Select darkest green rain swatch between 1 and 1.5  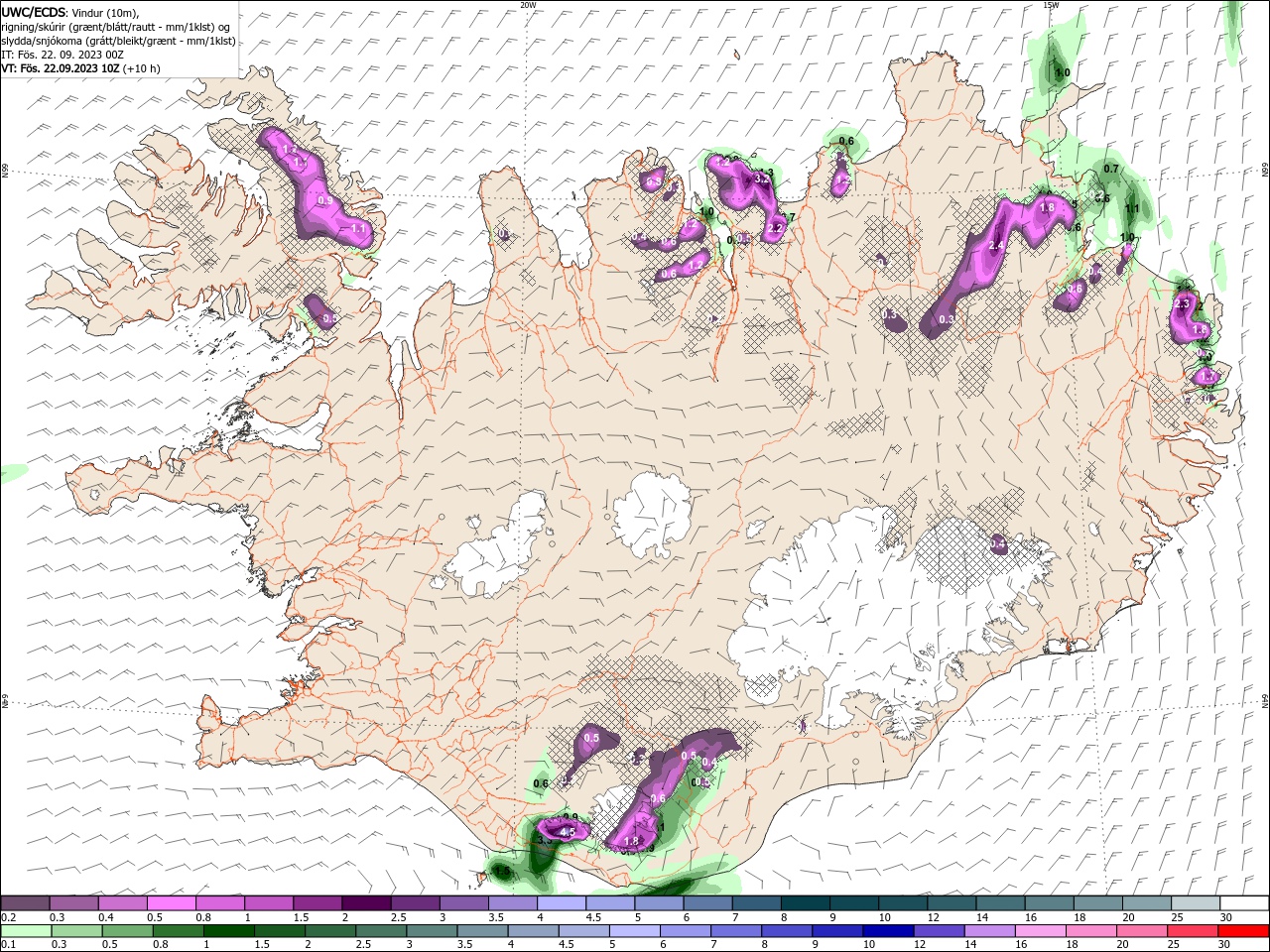pyautogui.click(x=228, y=931)
